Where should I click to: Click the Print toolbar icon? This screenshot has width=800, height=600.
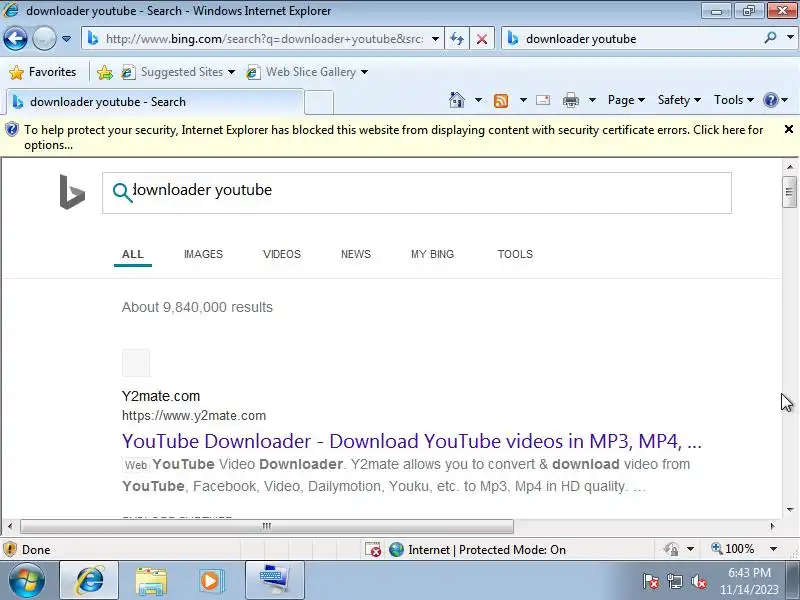pos(570,100)
